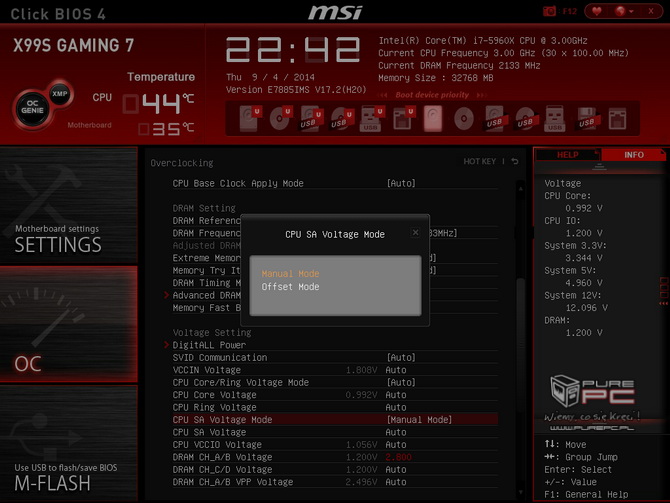Select the CPU VCCIO Voltage row

click(335, 444)
